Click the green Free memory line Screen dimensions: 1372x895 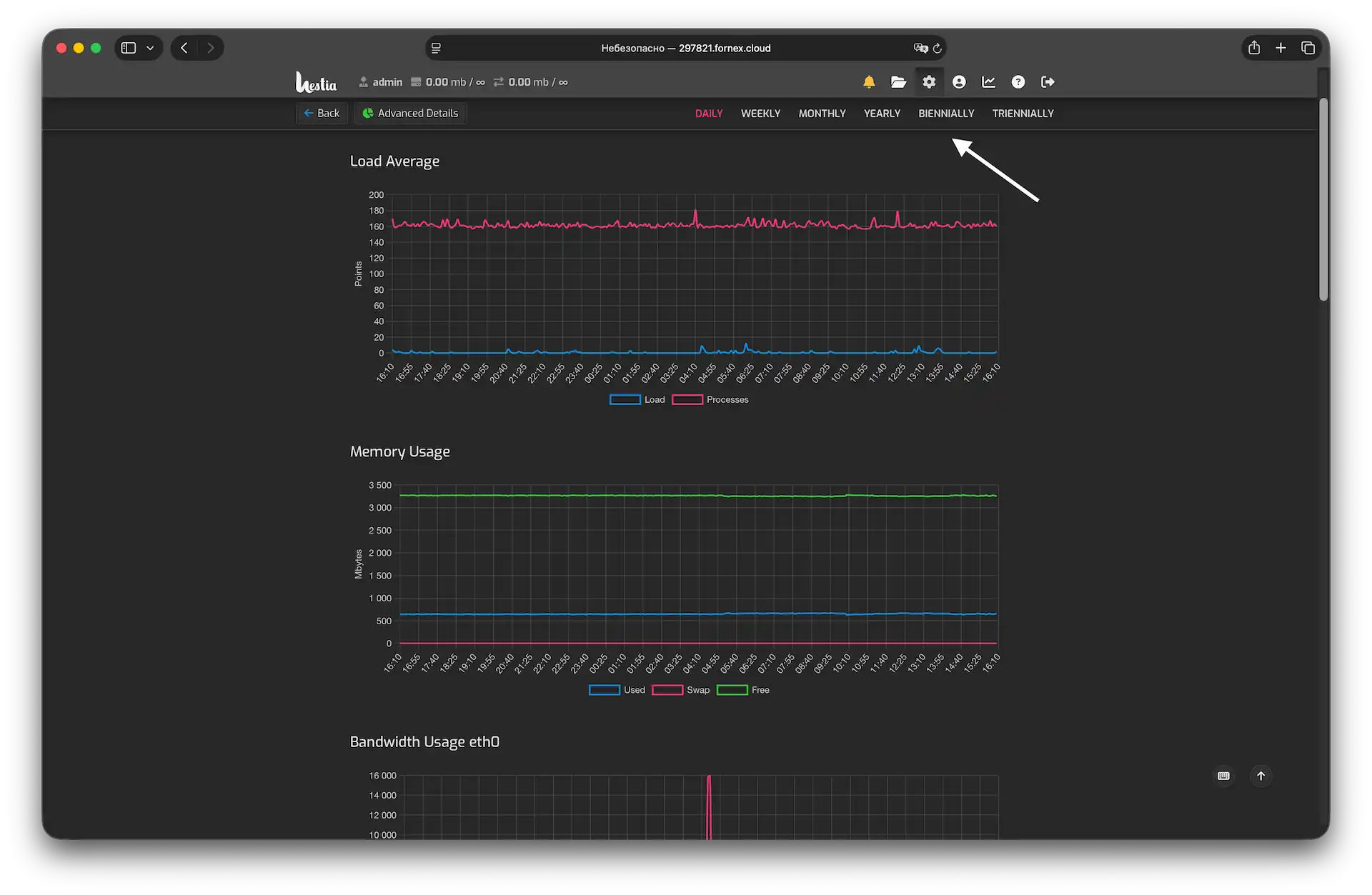[698, 495]
